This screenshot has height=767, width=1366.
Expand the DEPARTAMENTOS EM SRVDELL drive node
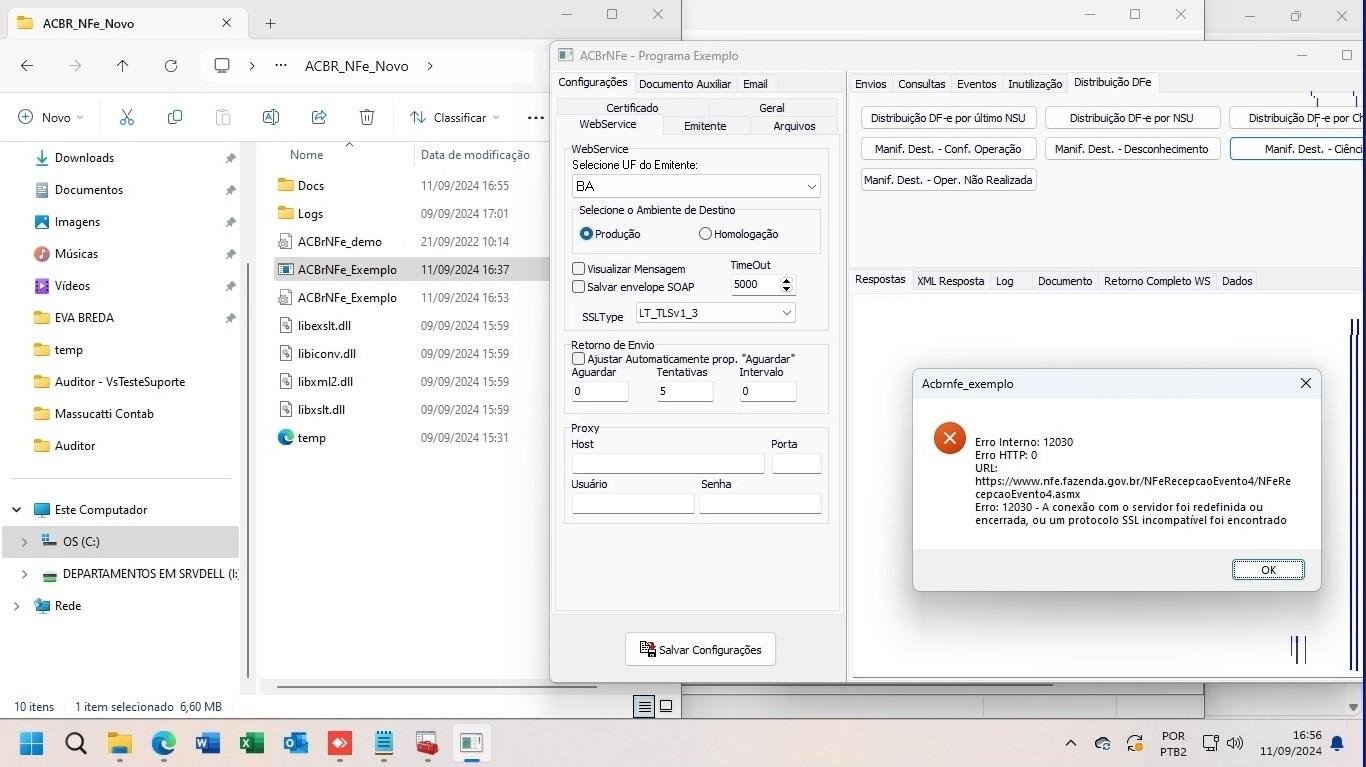pyautogui.click(x=24, y=574)
